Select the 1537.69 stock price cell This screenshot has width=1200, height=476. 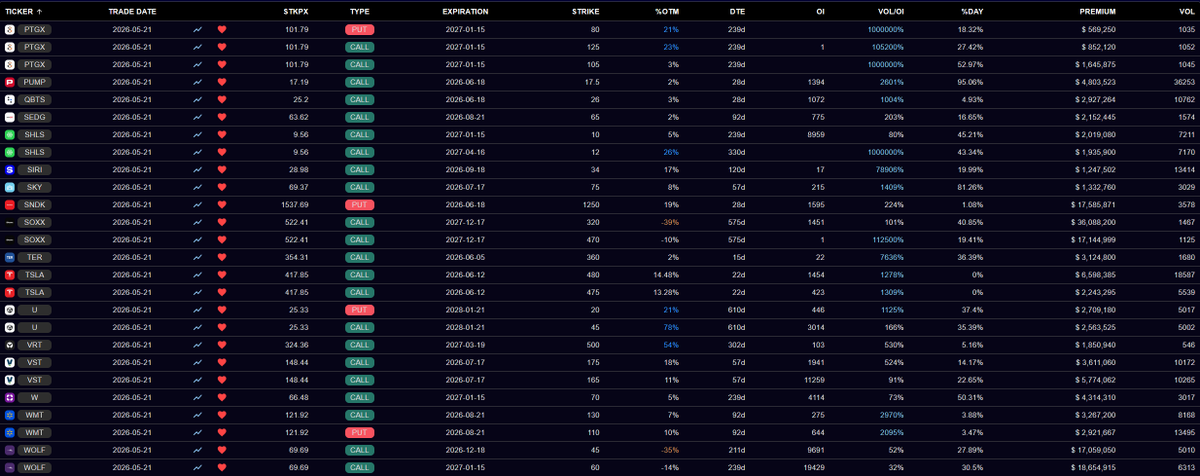(295, 205)
